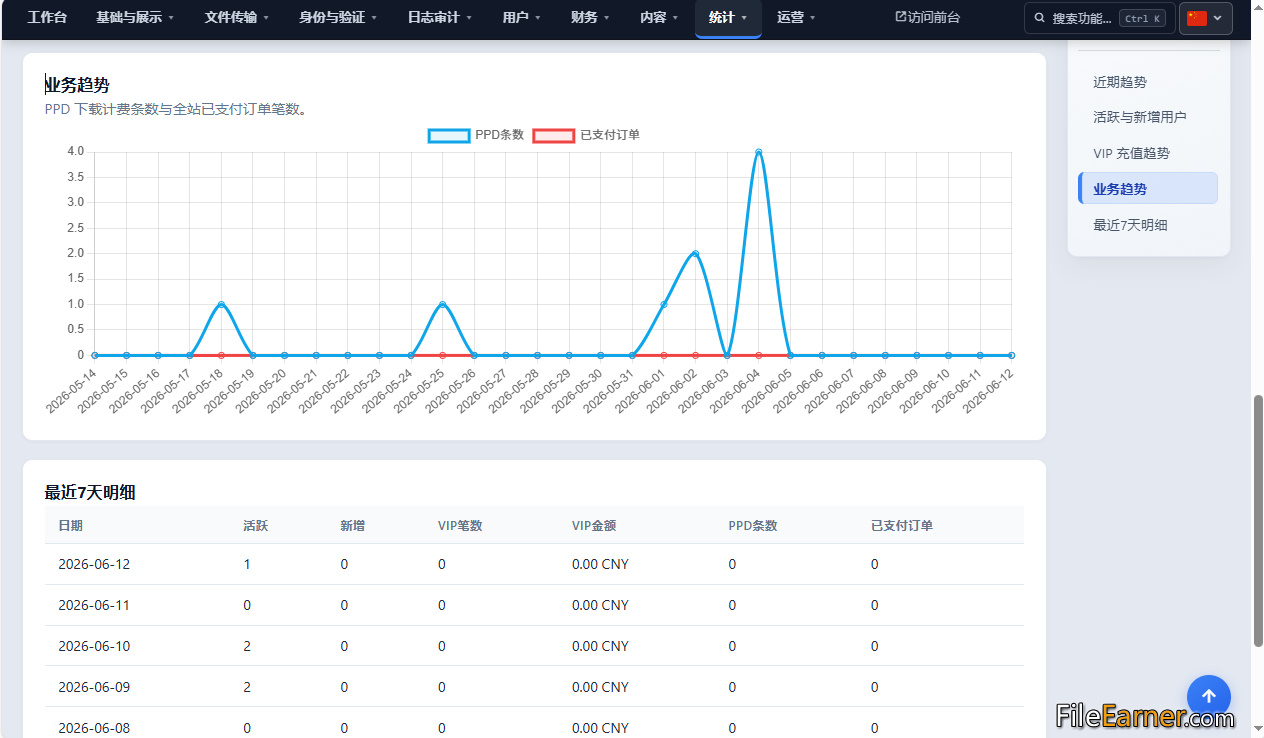The image size is (1264, 738).
Task: Click the 2026-06-04 peak data point
Action: [x=759, y=152]
